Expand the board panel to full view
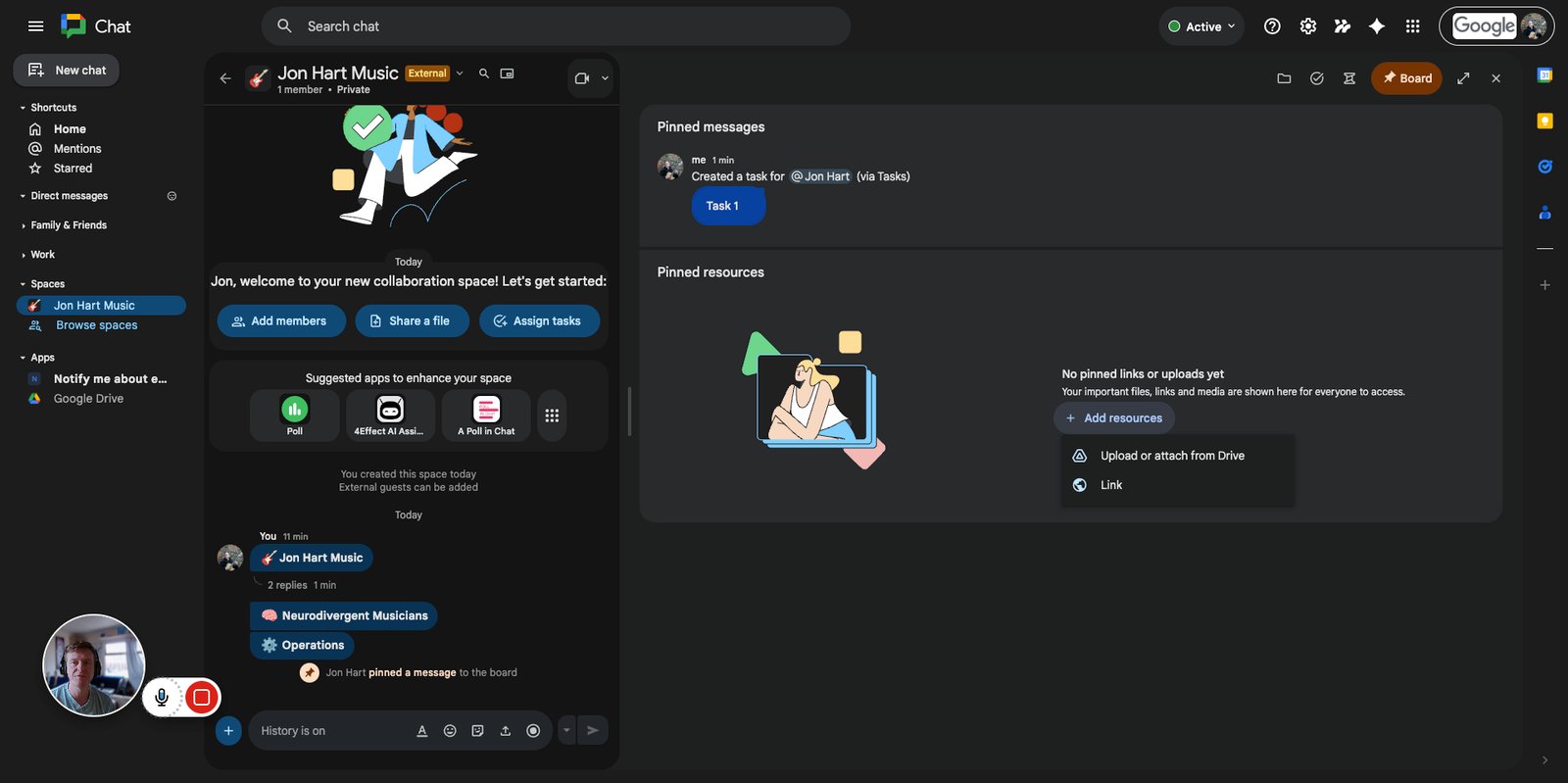1568x783 pixels. coord(1463,78)
